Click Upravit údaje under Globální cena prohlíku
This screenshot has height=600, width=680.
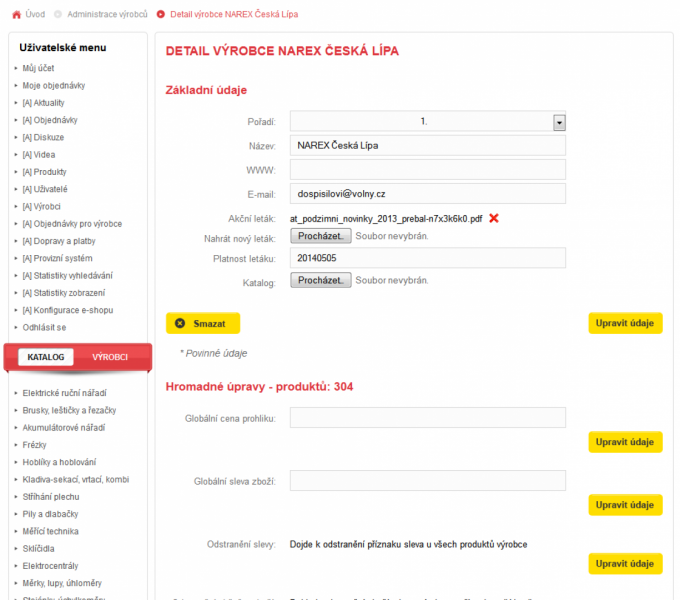click(x=625, y=442)
